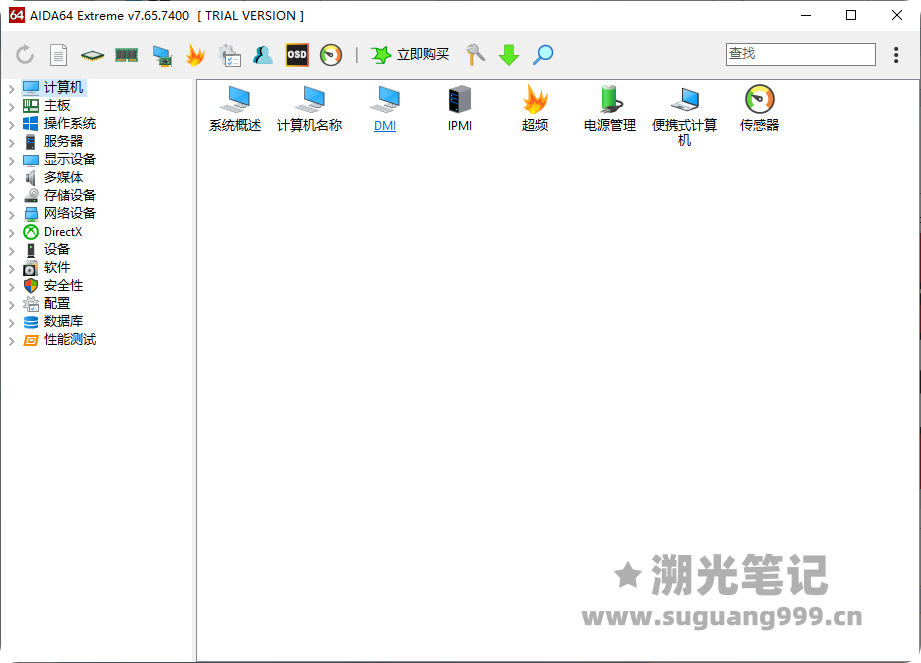Viewport: 921px width, 663px height.
Task: Click the audit checklist toolbar icon
Action: tap(230, 55)
